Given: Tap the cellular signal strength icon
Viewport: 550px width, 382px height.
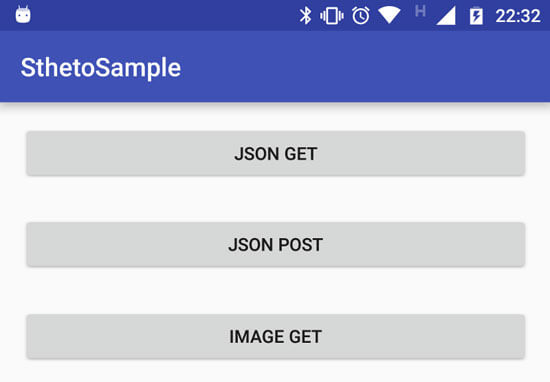Looking at the screenshot, I should tap(446, 16).
